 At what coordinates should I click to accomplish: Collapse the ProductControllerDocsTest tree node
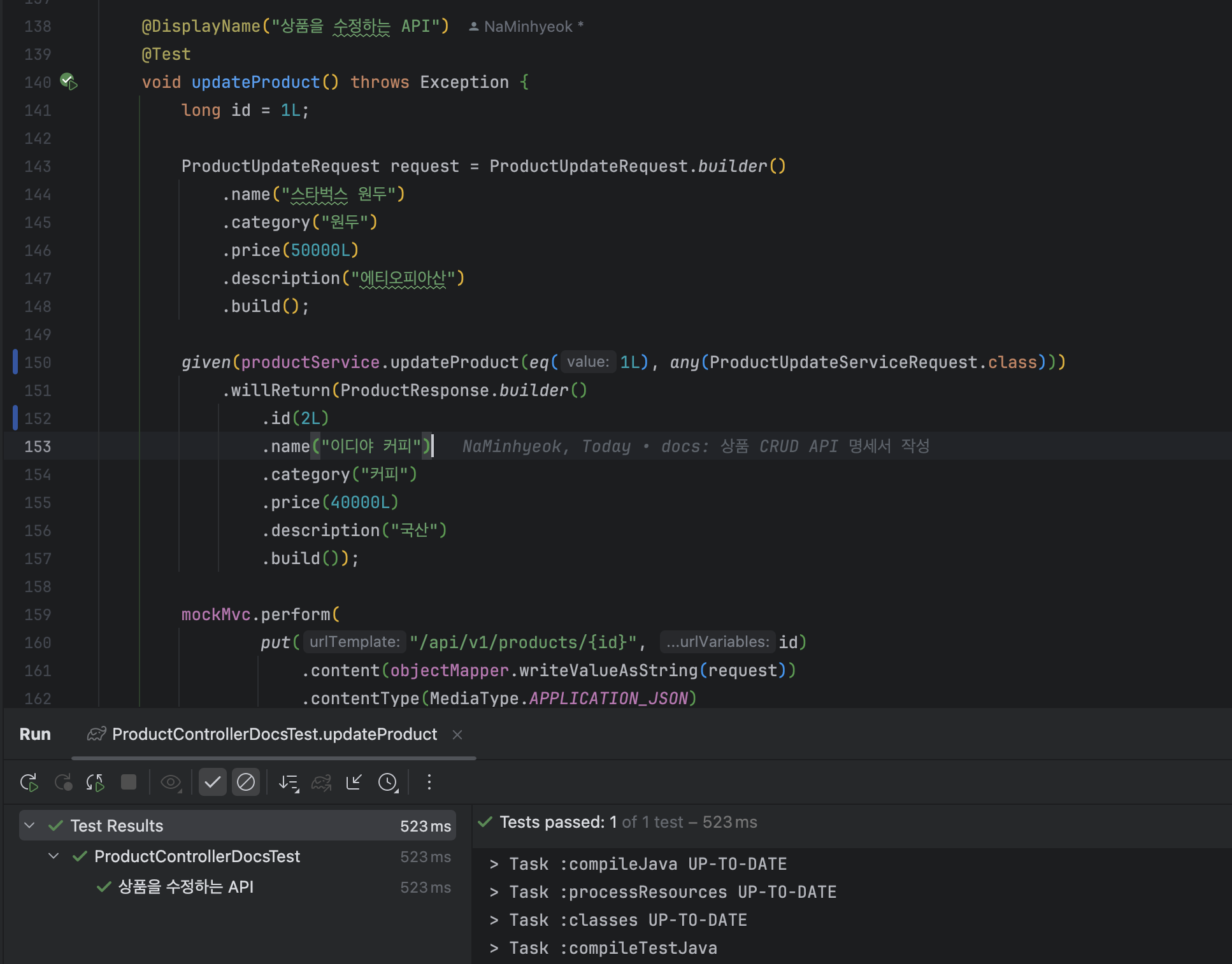point(54,856)
